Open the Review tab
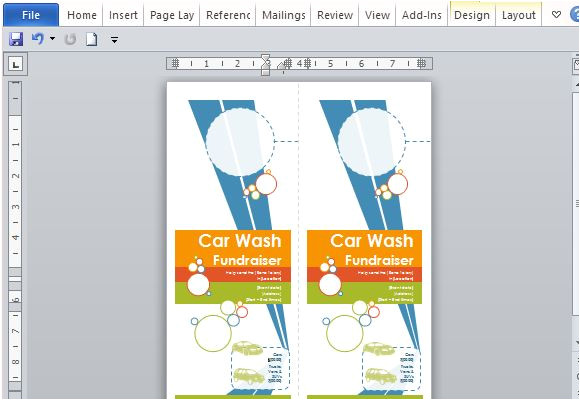 (335, 15)
